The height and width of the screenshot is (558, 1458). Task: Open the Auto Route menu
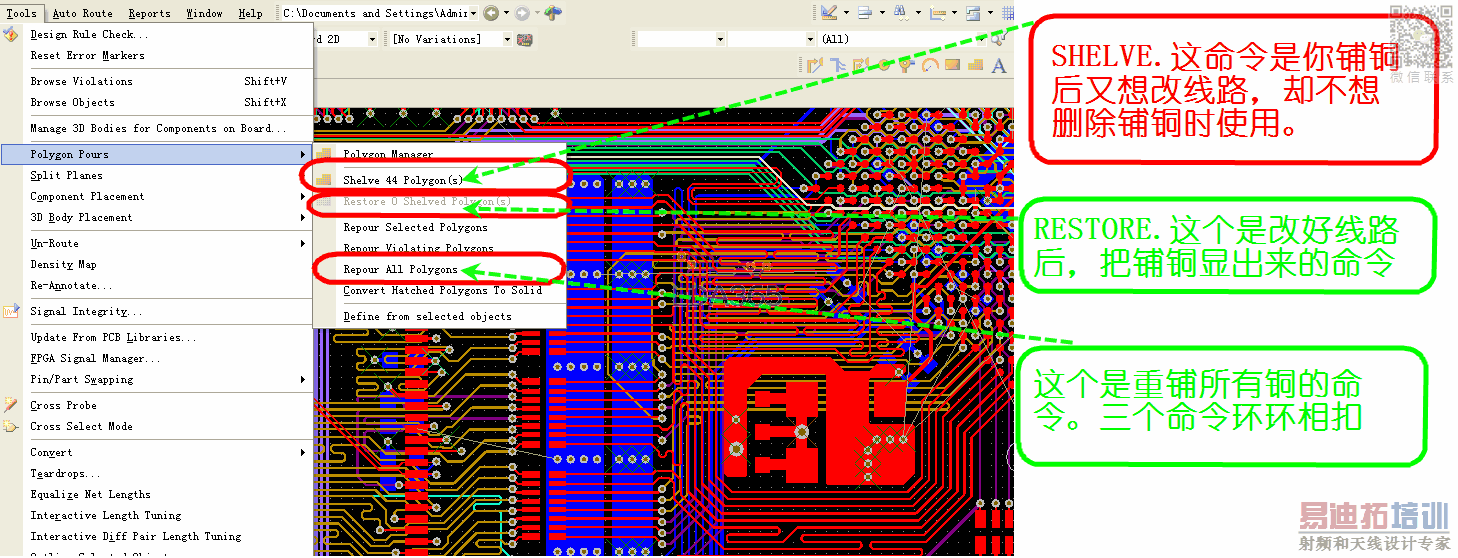tap(82, 13)
